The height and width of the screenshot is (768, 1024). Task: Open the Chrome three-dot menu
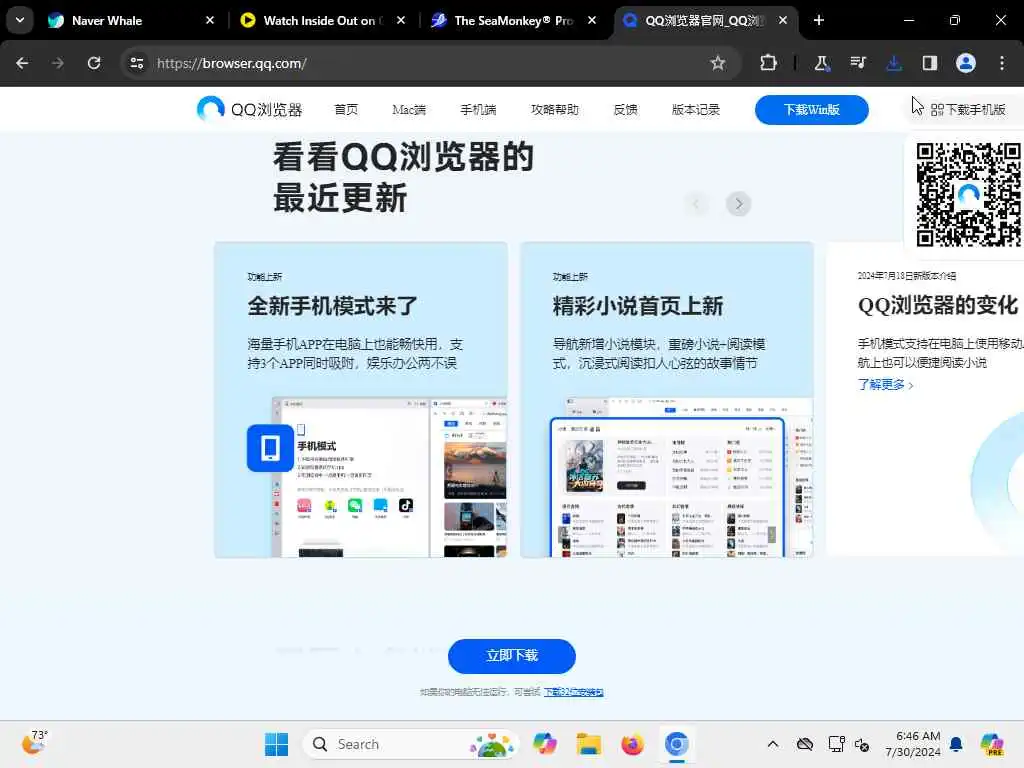click(x=1002, y=63)
